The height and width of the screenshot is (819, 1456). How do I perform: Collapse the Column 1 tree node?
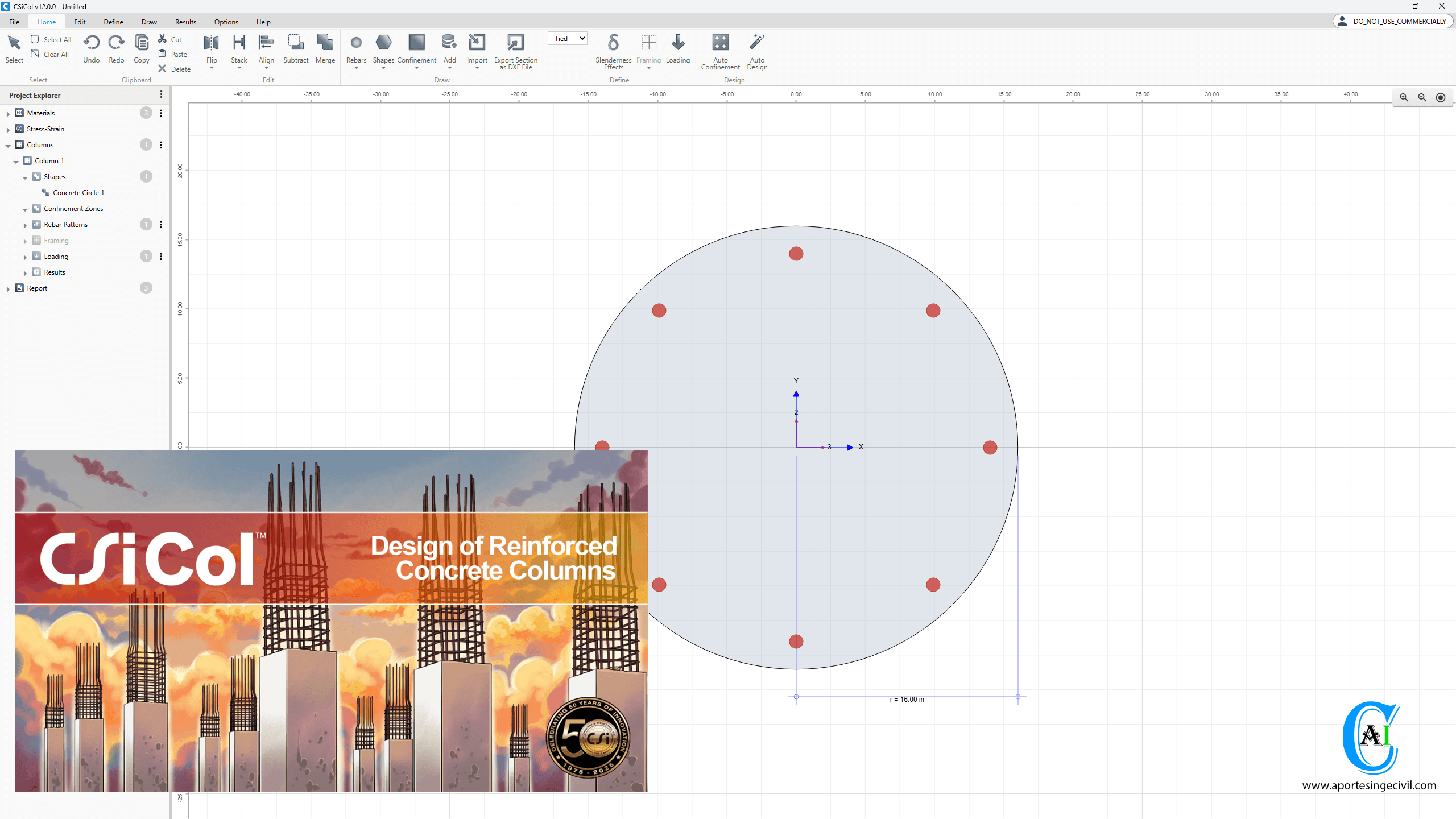[16, 161]
